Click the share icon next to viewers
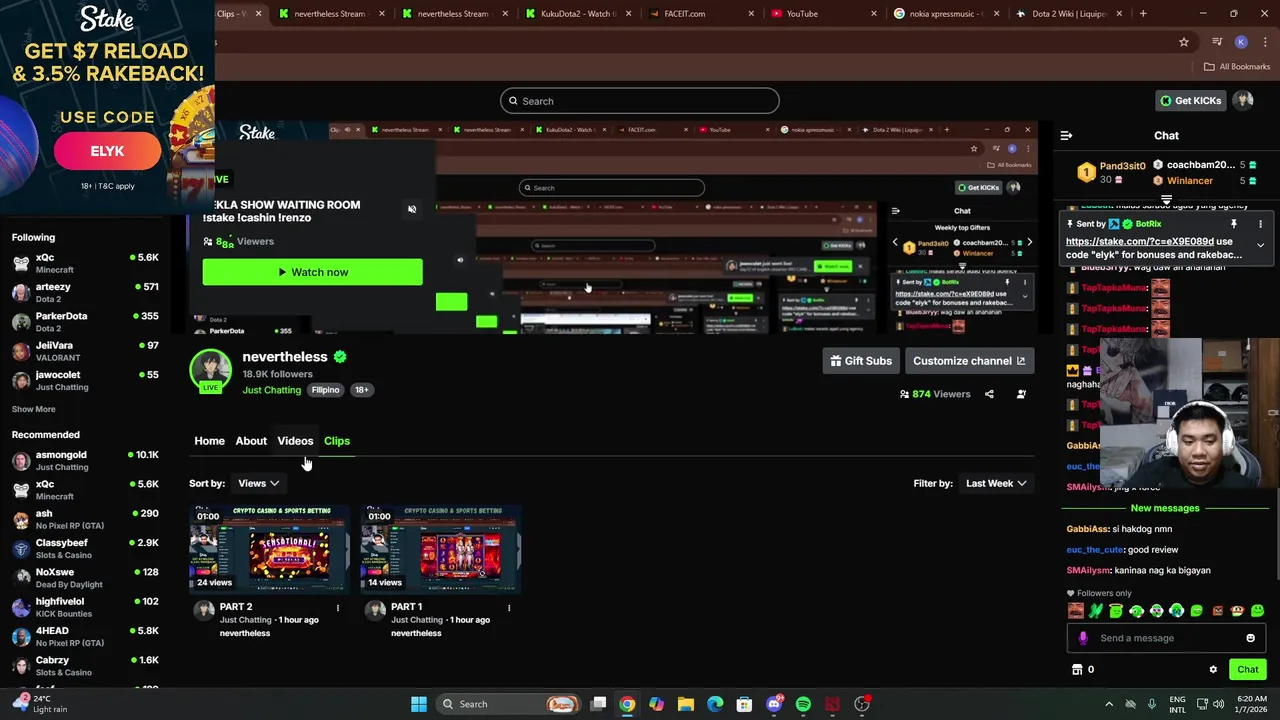 [x=989, y=394]
